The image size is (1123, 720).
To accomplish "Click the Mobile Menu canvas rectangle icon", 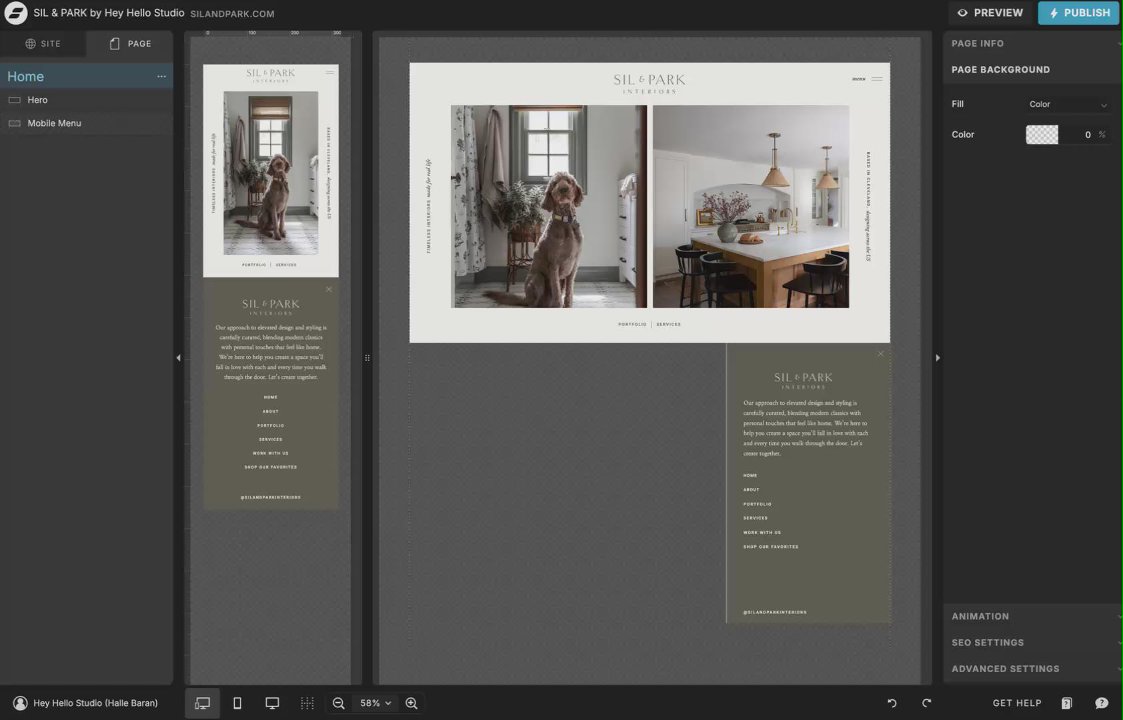I will [x=14, y=123].
